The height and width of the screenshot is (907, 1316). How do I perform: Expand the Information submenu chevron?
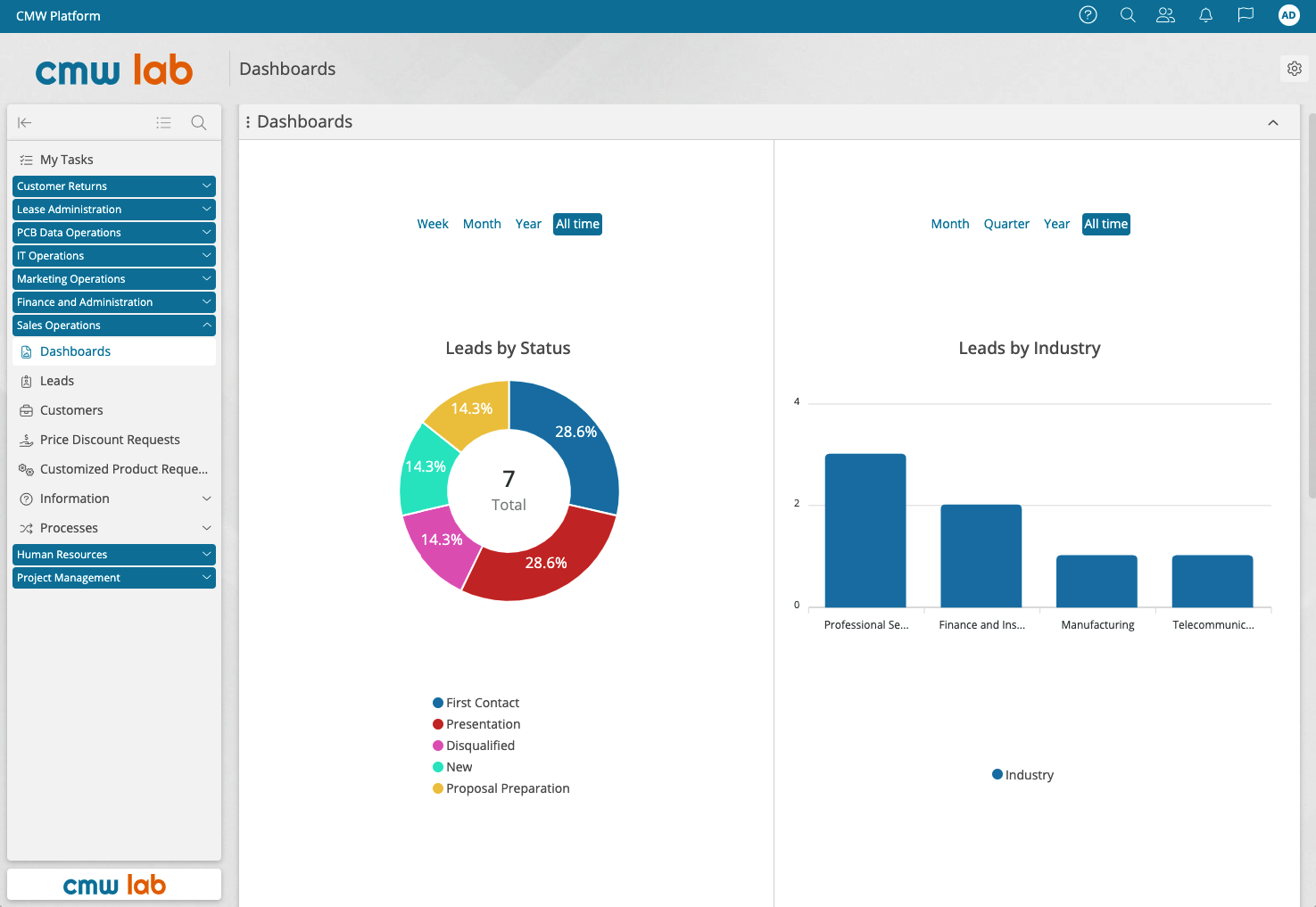pos(207,499)
